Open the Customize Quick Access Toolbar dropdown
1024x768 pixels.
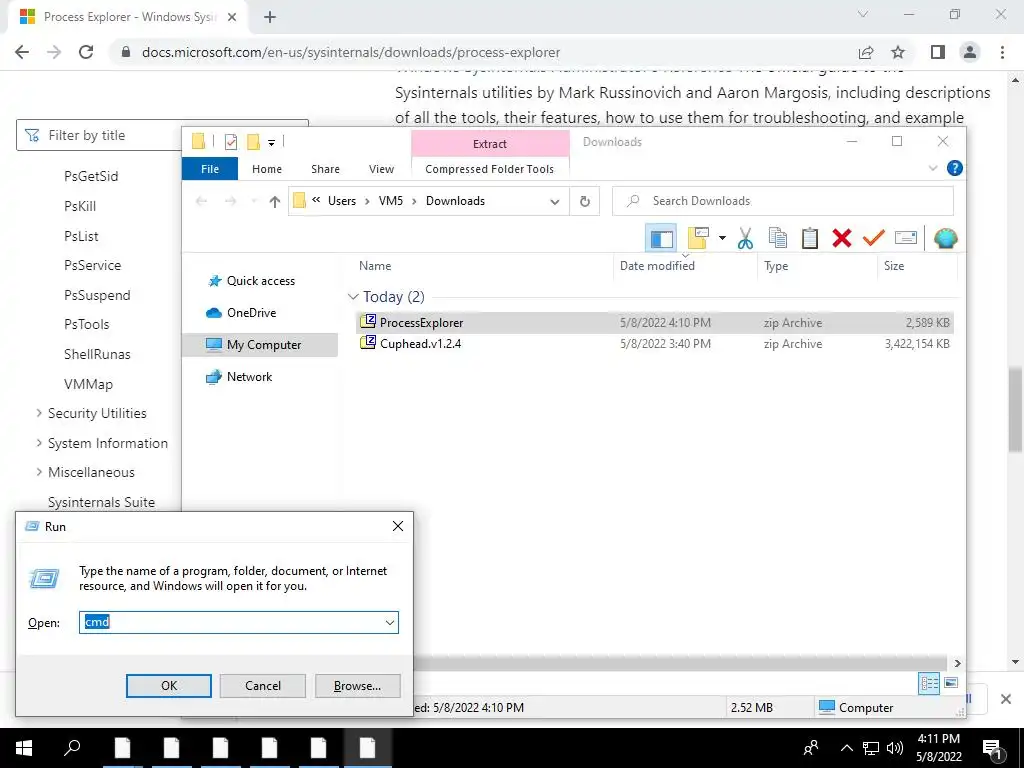pos(271,142)
